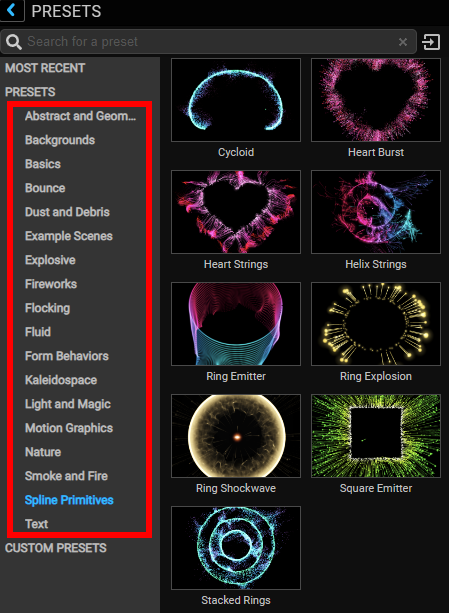
Task: Click the import preset arrow icon
Action: click(x=431, y=42)
